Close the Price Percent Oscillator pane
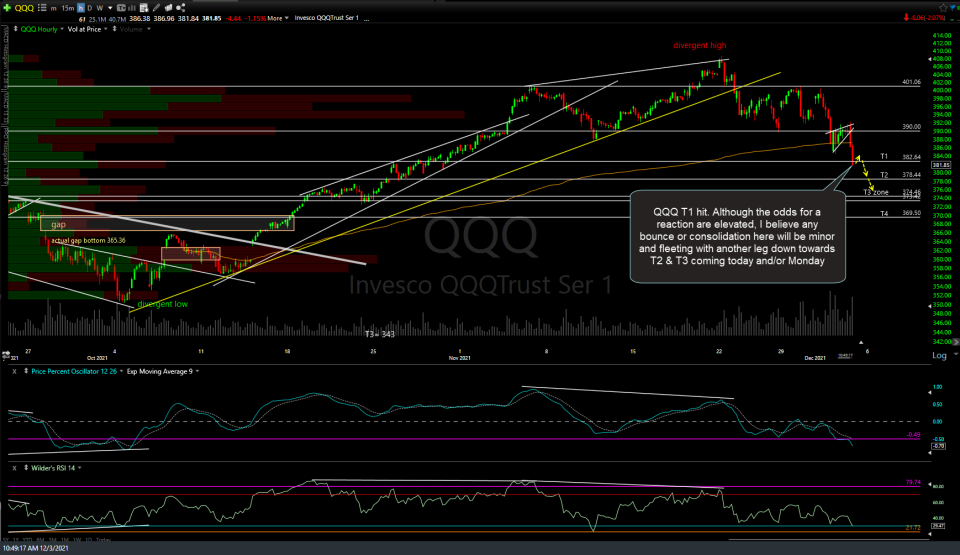 pyautogui.click(x=14, y=371)
